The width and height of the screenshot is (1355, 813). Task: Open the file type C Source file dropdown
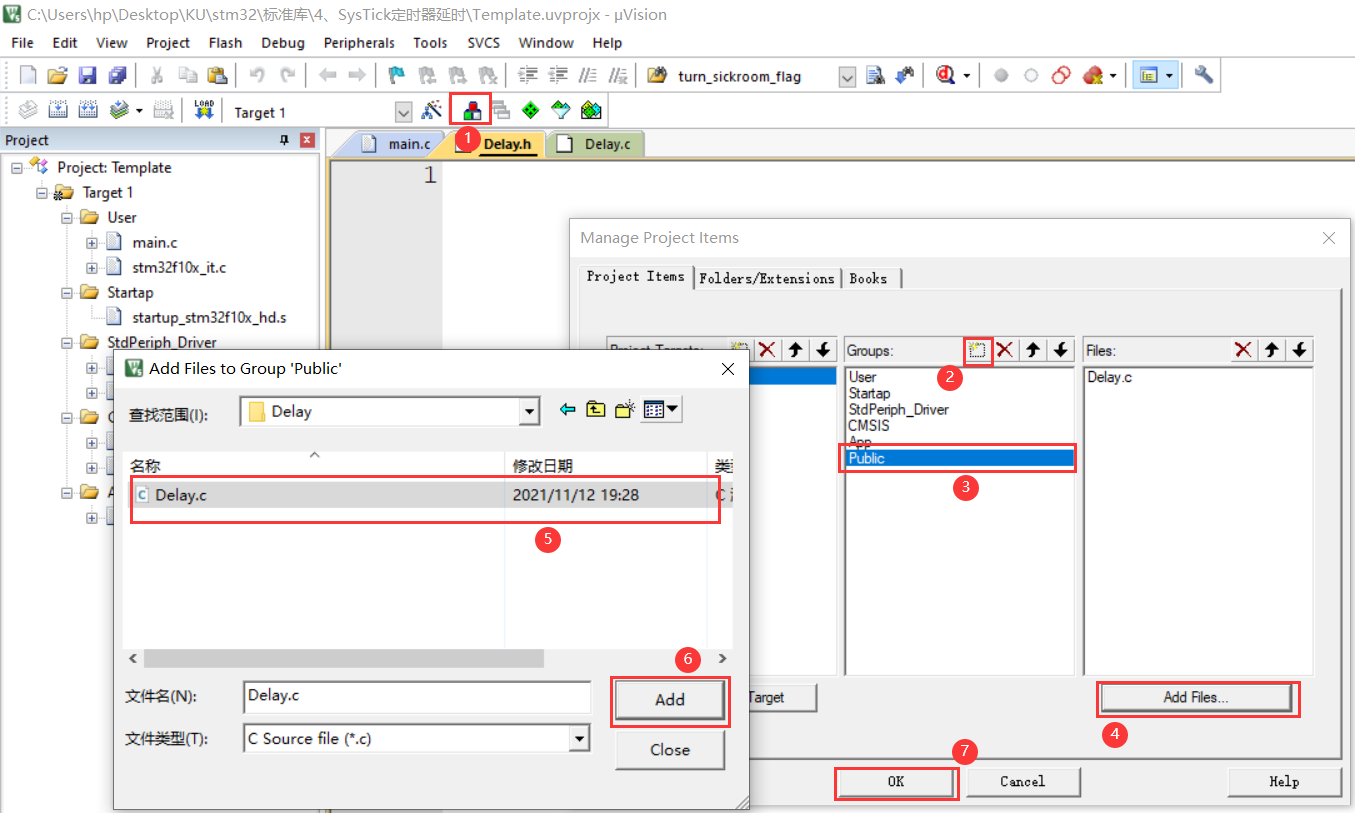point(579,739)
